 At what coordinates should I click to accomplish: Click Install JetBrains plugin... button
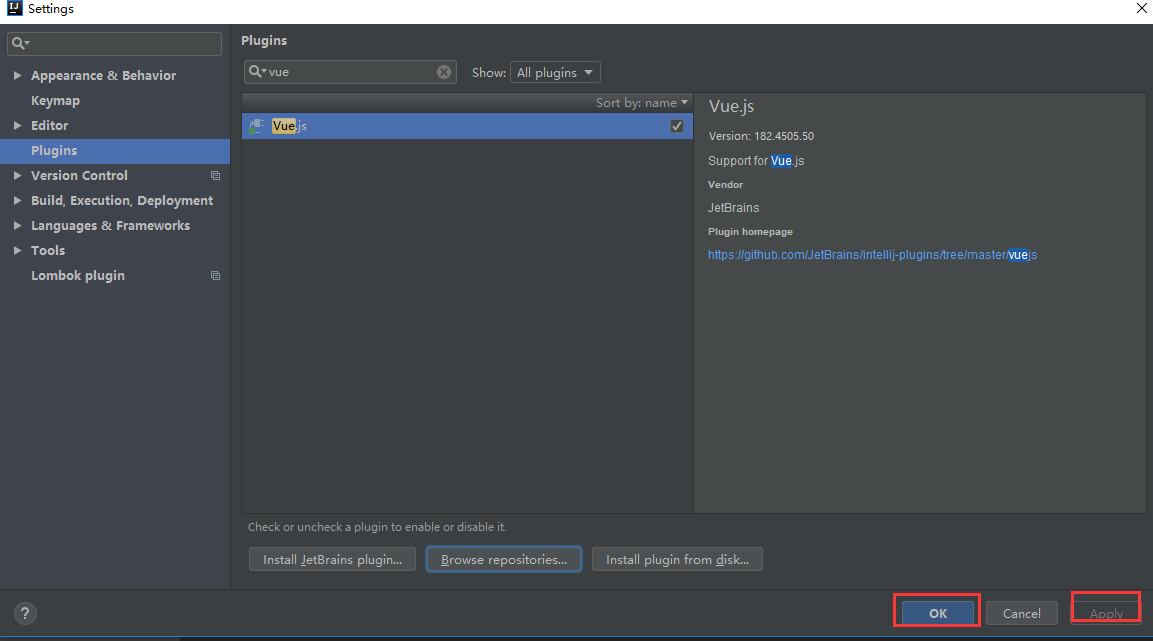point(332,559)
